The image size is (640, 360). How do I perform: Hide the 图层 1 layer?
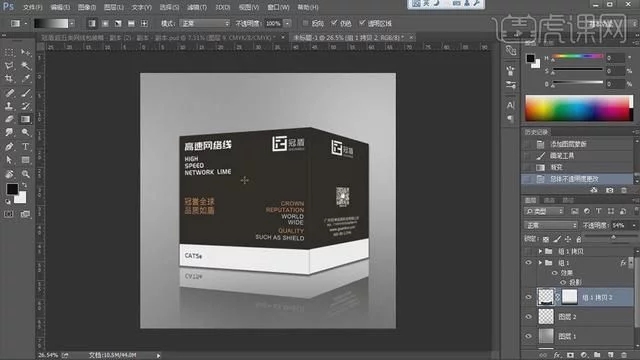[529, 336]
